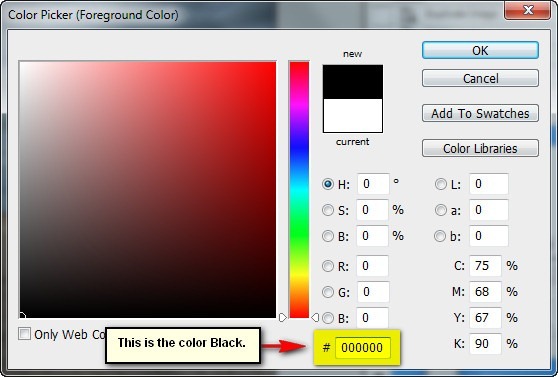Select the Lab a radio button
558x377 pixels.
[441, 210]
